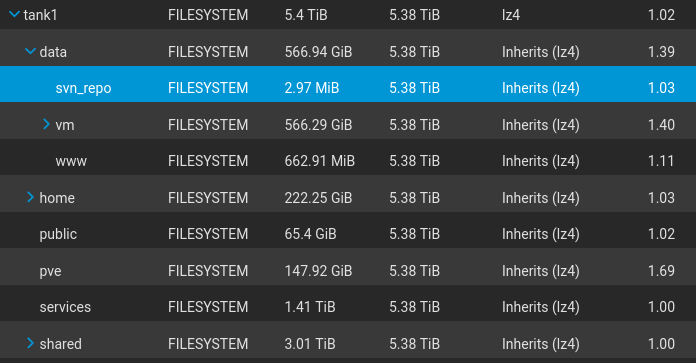The width and height of the screenshot is (696, 363).
Task: Click the 1.41 TiB services used value
Action: pyautogui.click(x=310, y=307)
